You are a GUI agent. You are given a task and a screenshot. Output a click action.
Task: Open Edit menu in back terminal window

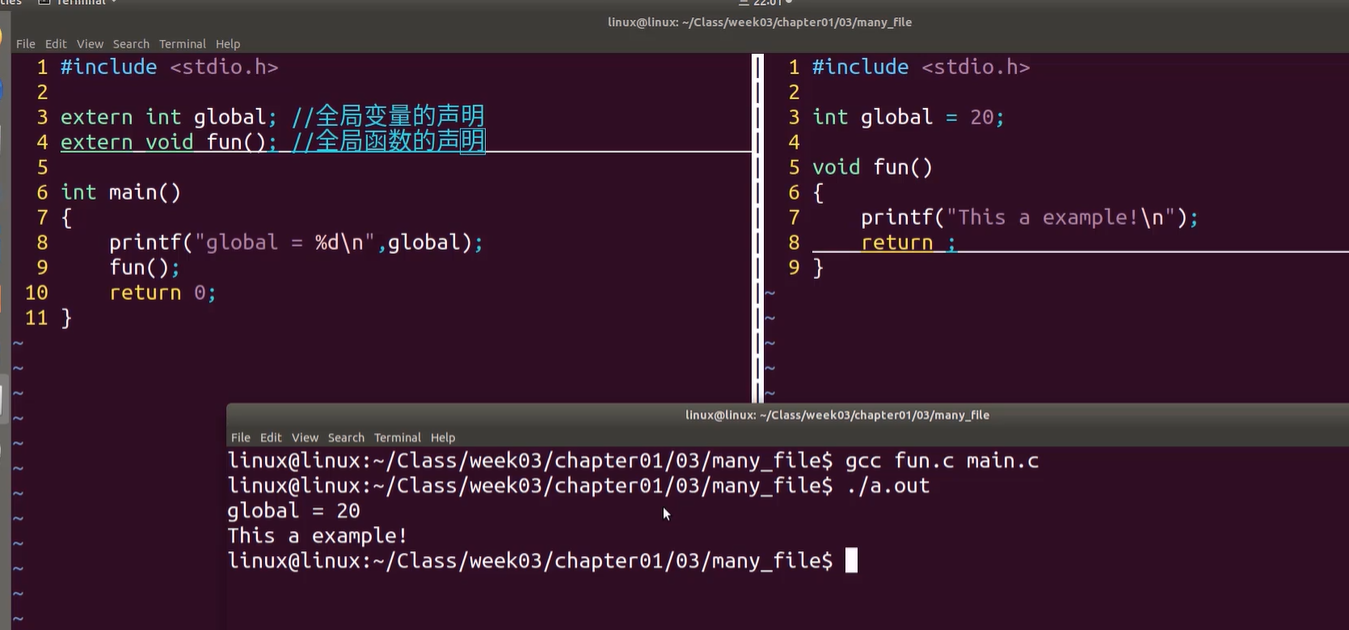coord(56,44)
